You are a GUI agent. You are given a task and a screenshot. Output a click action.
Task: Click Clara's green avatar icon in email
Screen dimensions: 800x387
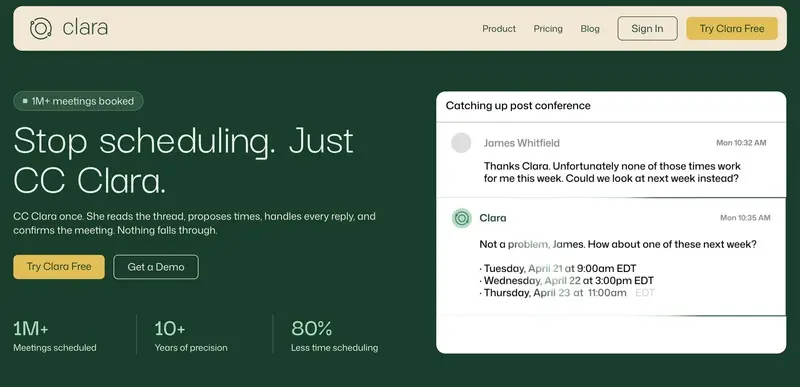pos(462,218)
